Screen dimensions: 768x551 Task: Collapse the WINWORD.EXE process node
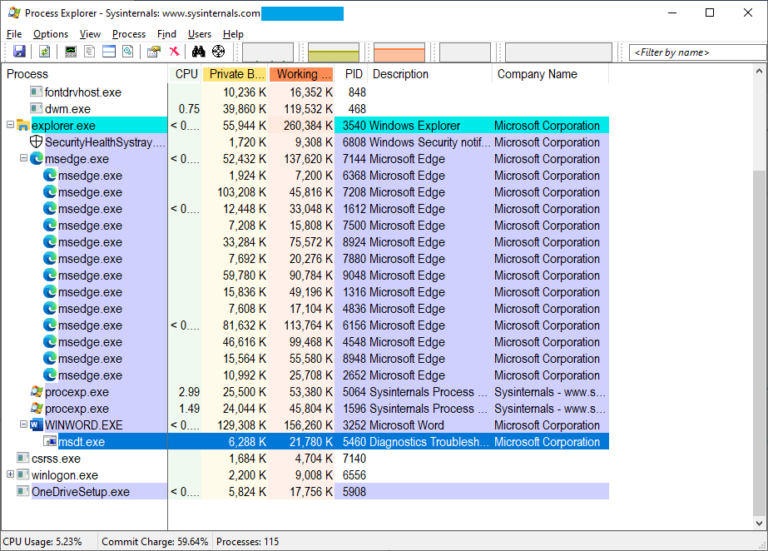(x=24, y=425)
